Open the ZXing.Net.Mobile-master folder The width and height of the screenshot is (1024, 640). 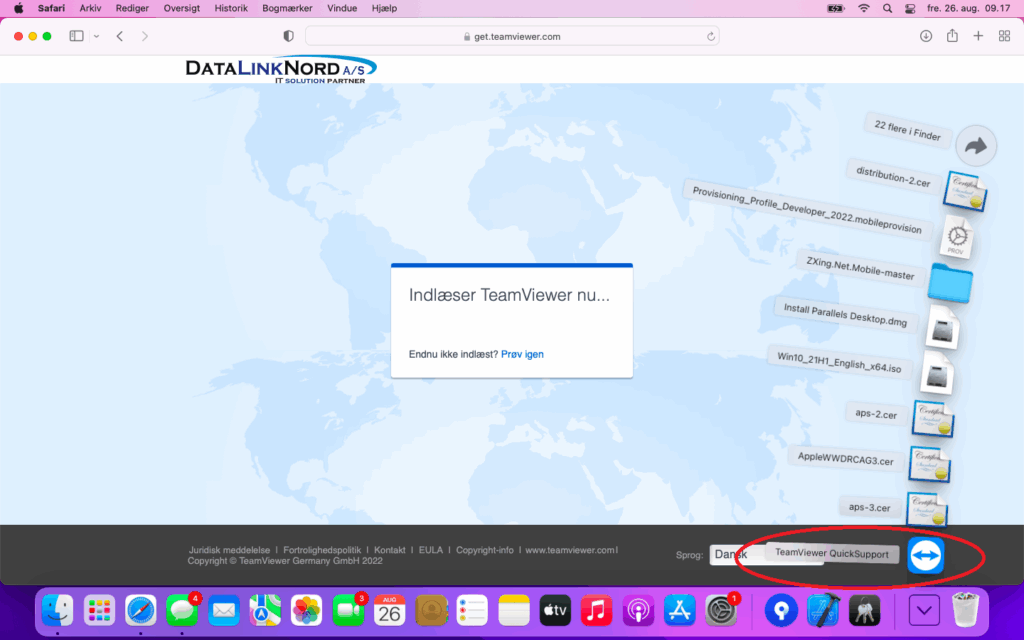[x=949, y=281]
